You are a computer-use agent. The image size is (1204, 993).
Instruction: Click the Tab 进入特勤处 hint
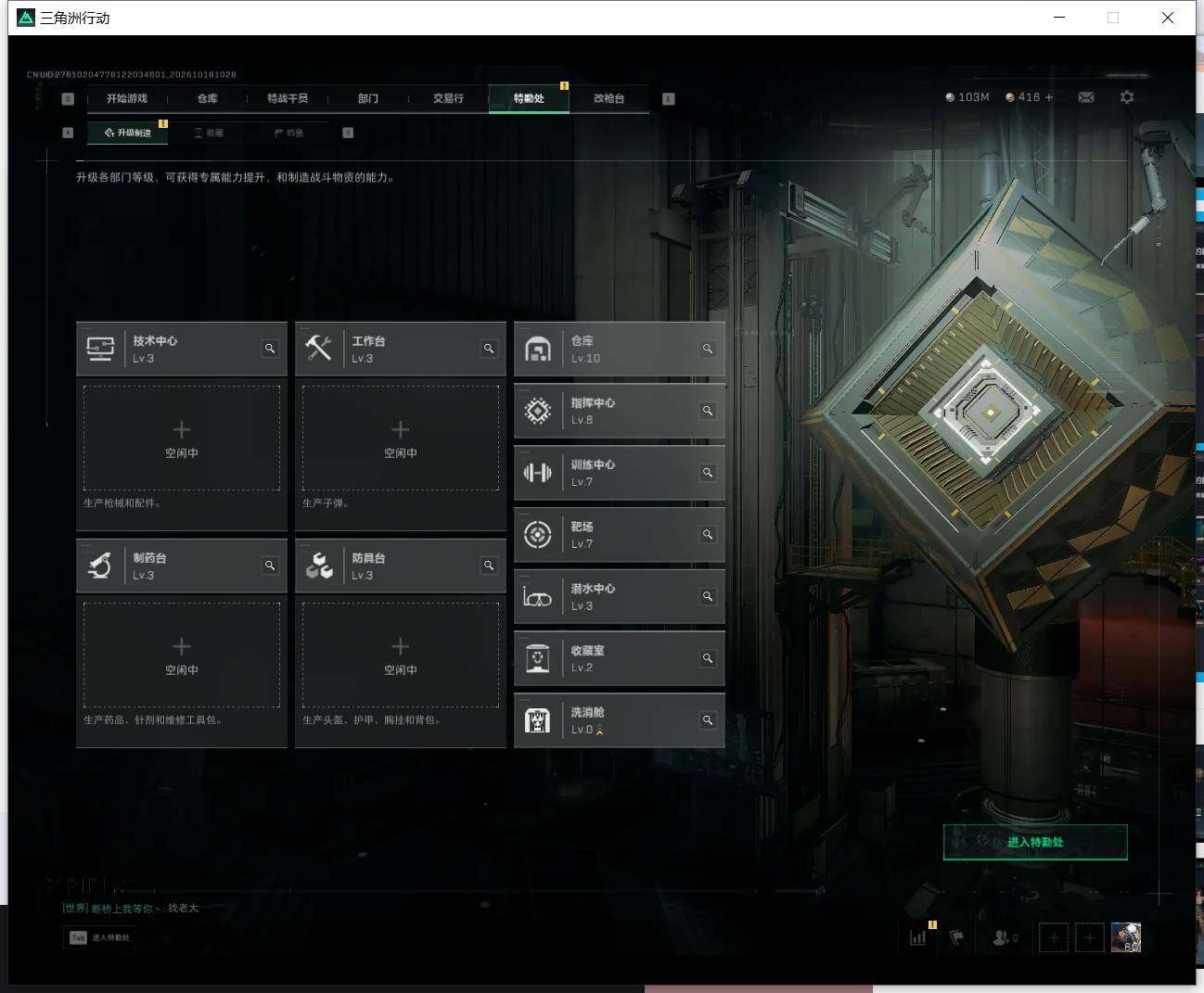click(100, 937)
